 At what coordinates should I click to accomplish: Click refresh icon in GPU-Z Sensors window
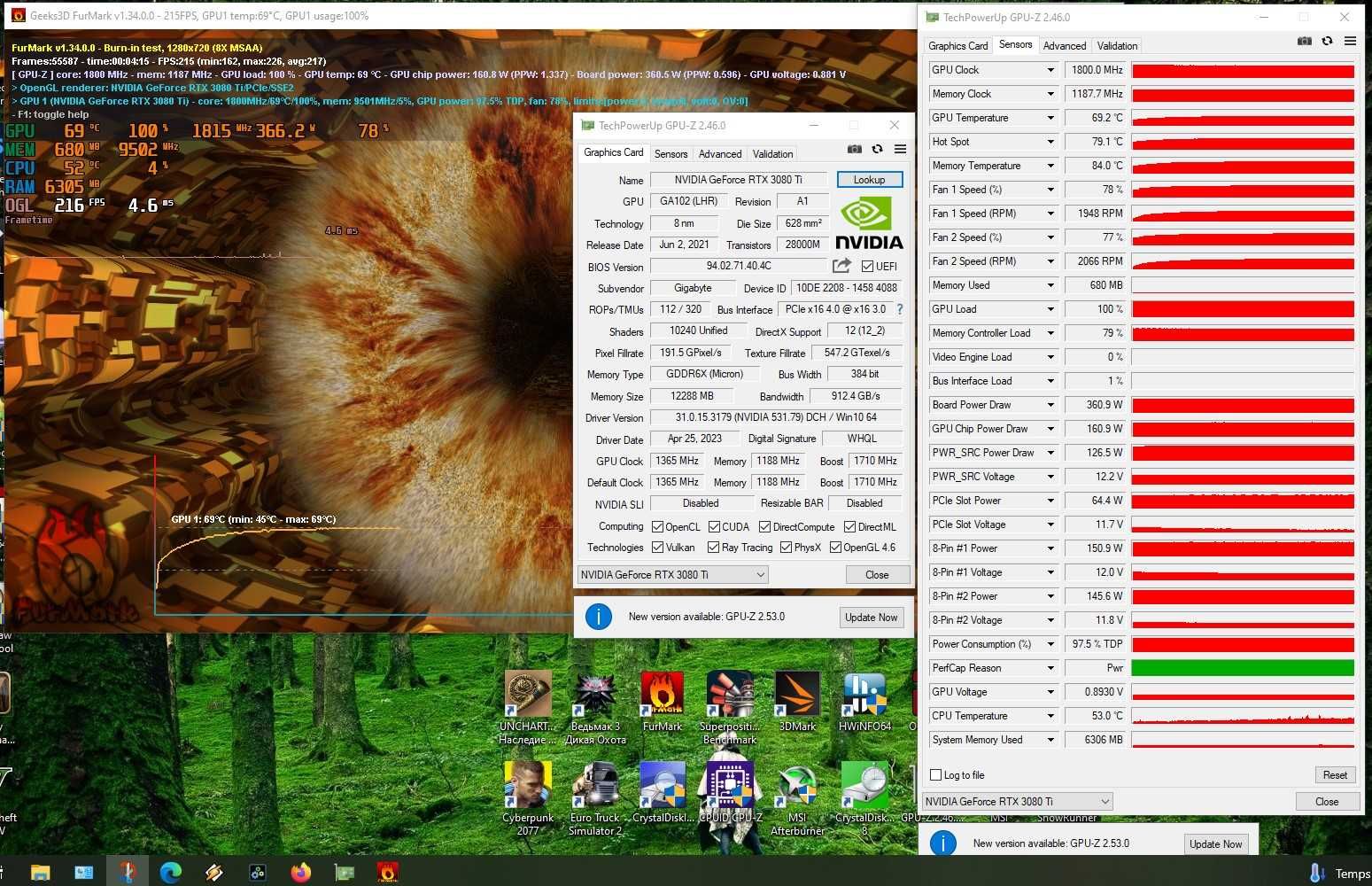(1327, 42)
